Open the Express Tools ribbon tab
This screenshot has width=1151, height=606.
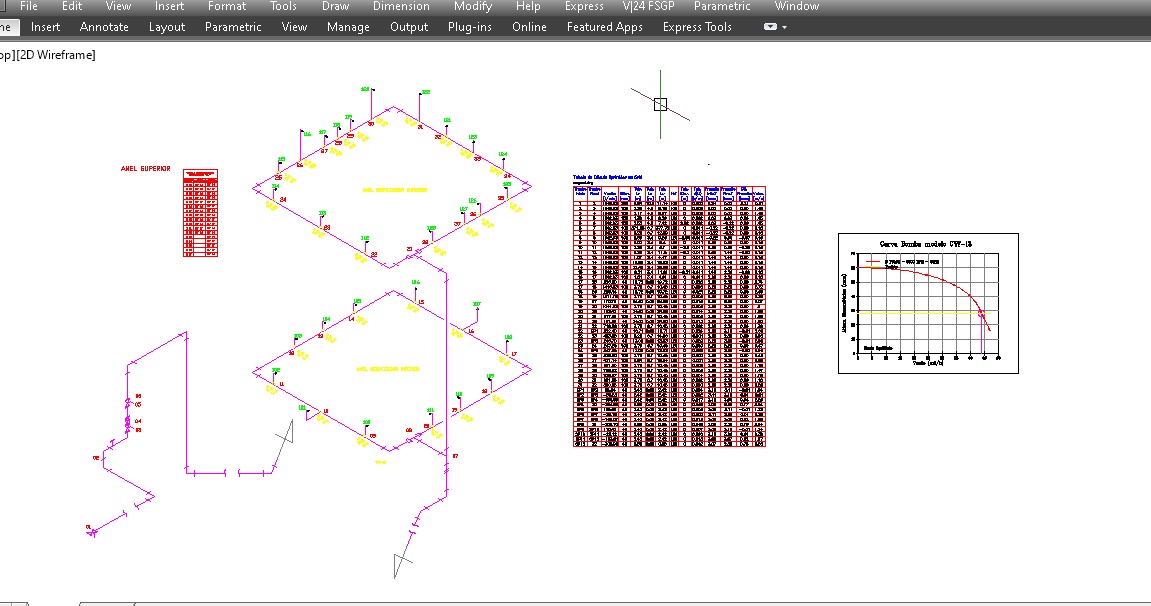point(697,27)
